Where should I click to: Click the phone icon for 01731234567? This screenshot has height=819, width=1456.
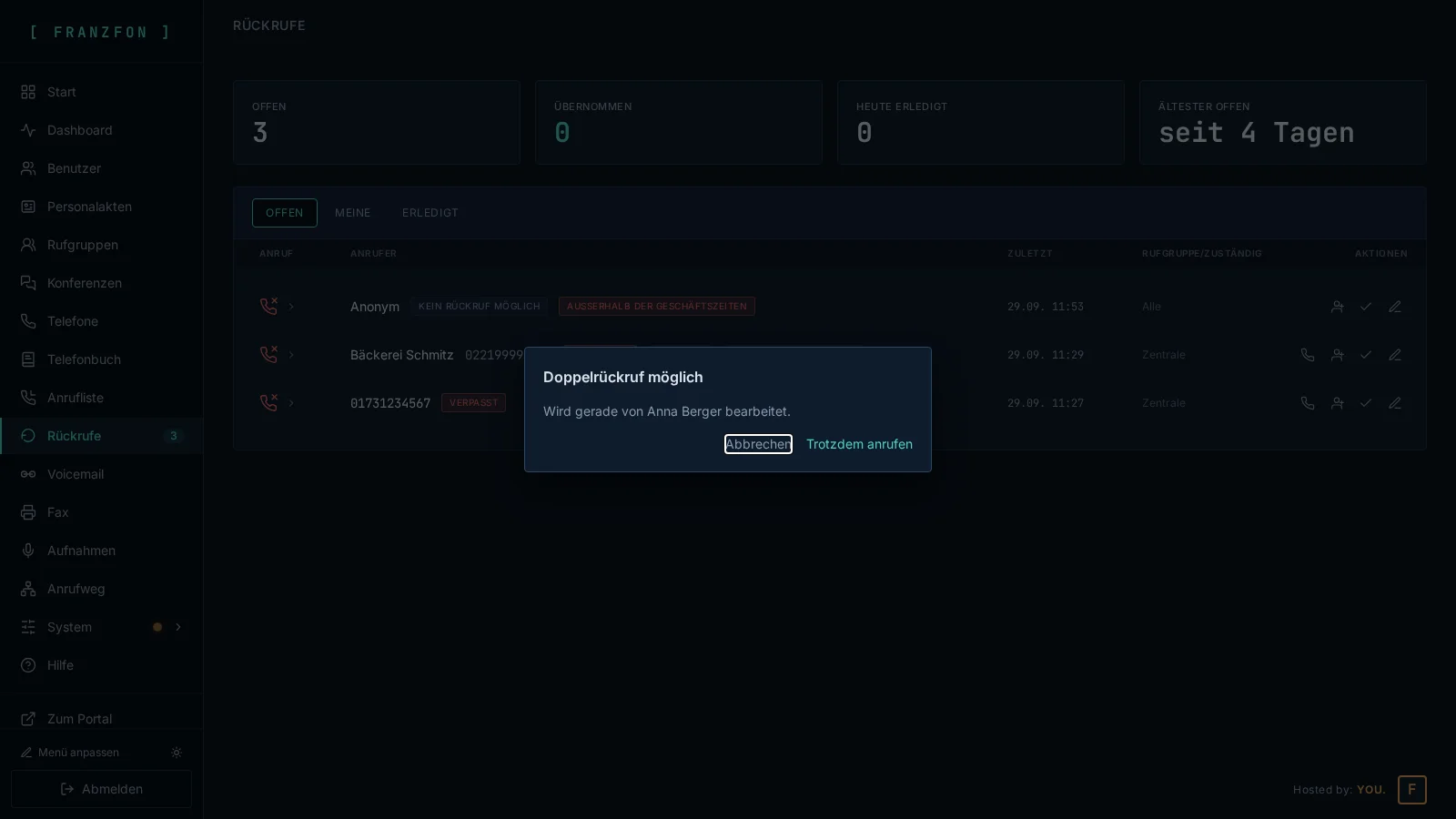click(1308, 403)
